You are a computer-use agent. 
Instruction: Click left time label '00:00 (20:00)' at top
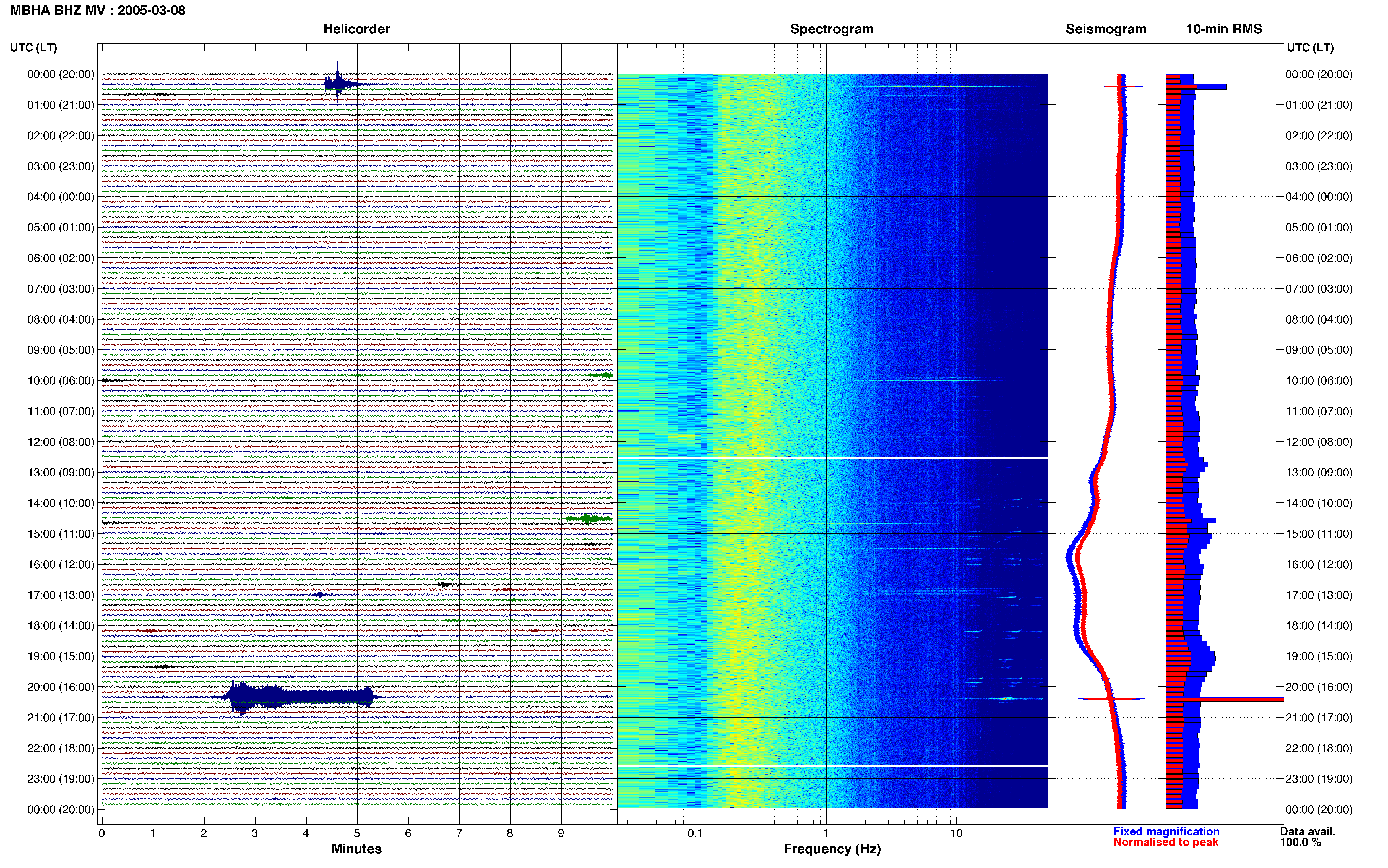click(61, 74)
